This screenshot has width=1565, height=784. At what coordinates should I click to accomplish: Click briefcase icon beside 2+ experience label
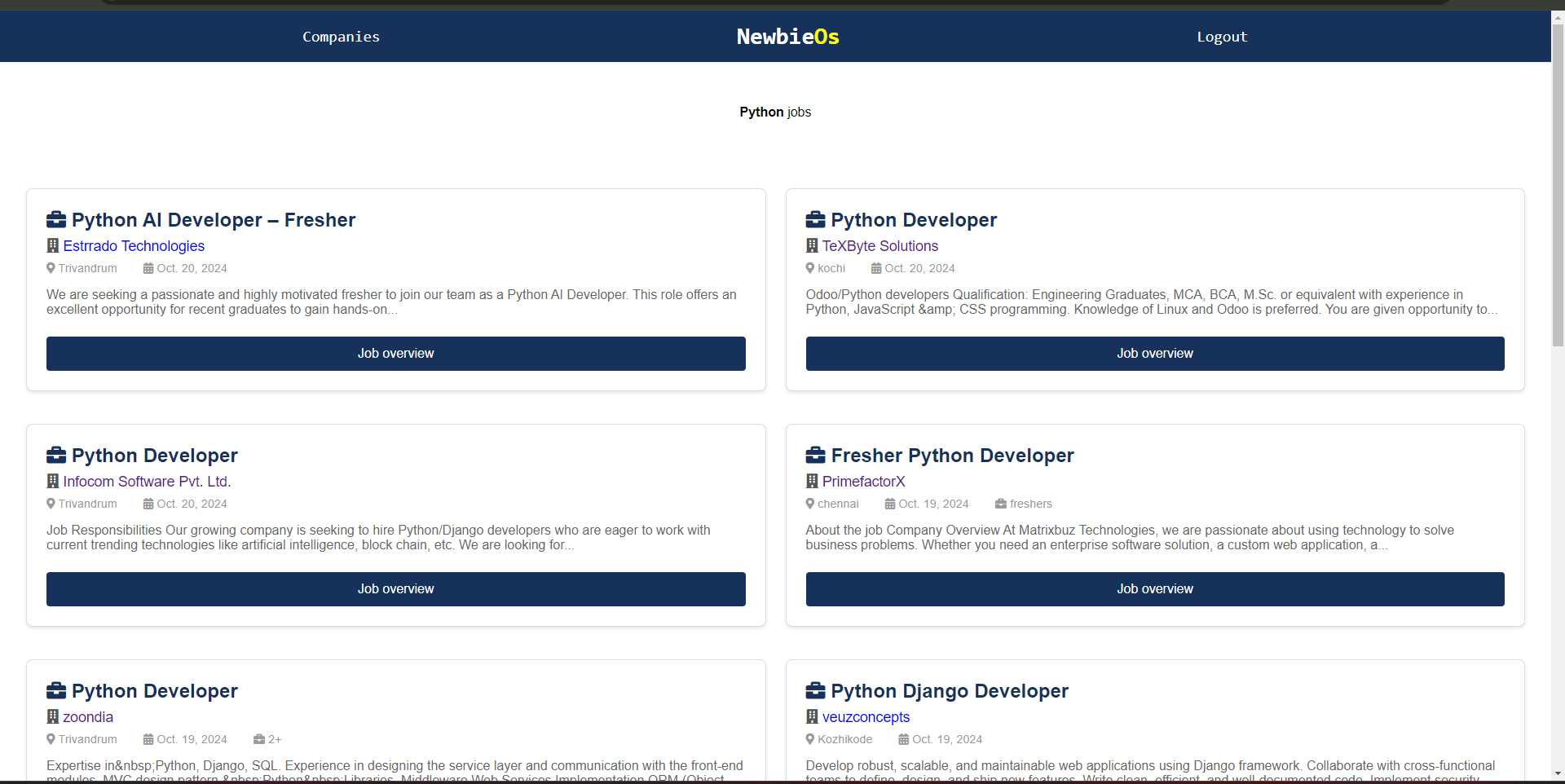pyautogui.click(x=258, y=739)
